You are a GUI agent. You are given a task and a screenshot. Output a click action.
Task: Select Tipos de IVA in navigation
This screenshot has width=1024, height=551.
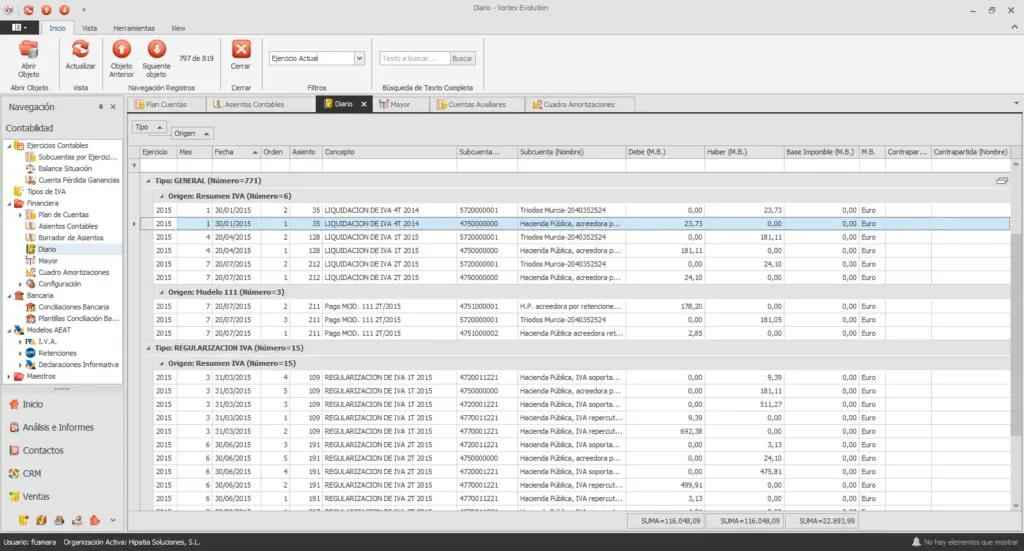[46, 191]
